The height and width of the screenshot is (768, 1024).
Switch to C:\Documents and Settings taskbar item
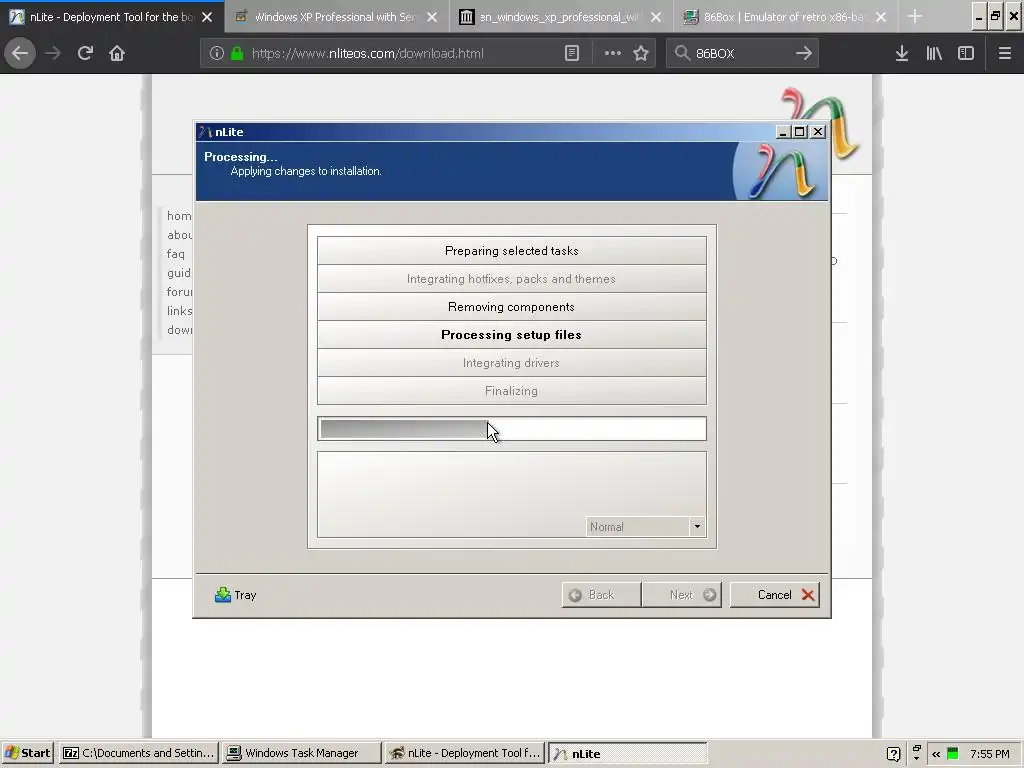coord(138,753)
